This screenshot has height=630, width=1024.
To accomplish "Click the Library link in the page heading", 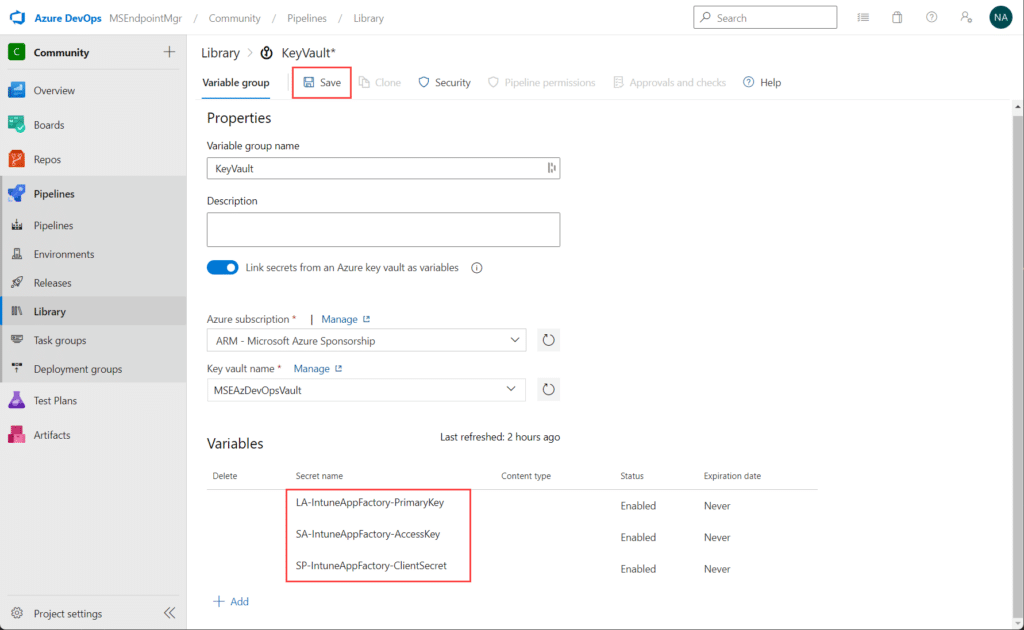I will click(220, 53).
